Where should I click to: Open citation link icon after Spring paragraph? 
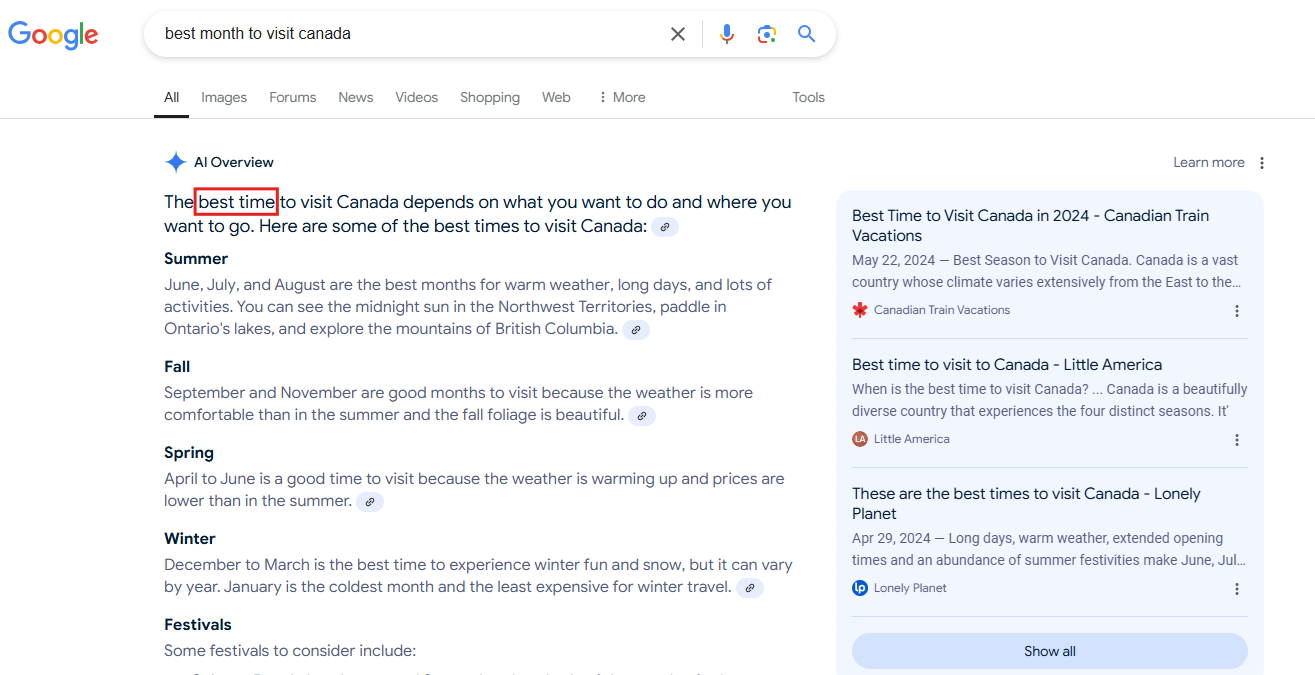click(x=370, y=502)
